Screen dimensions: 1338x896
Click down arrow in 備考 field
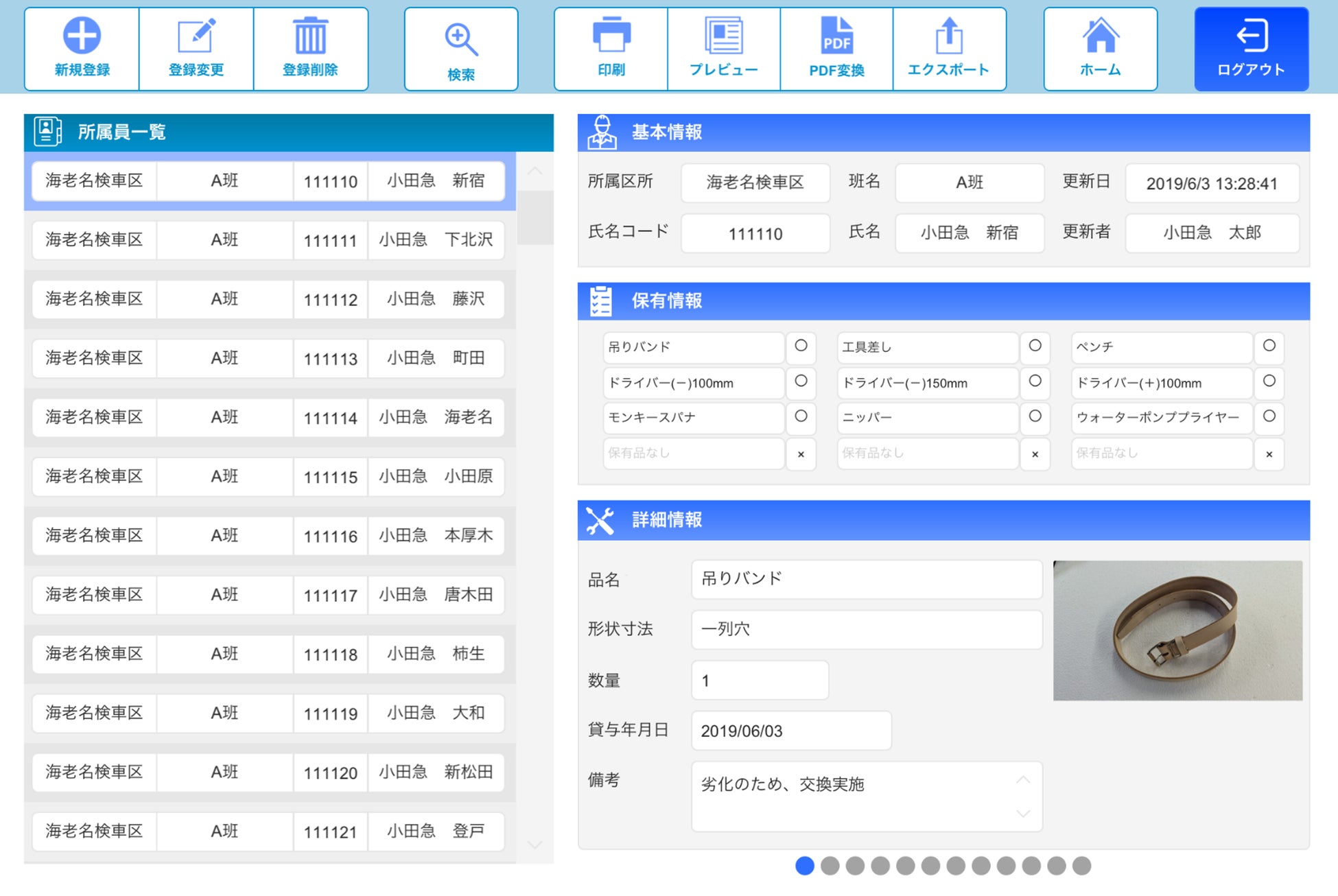coord(1022,814)
